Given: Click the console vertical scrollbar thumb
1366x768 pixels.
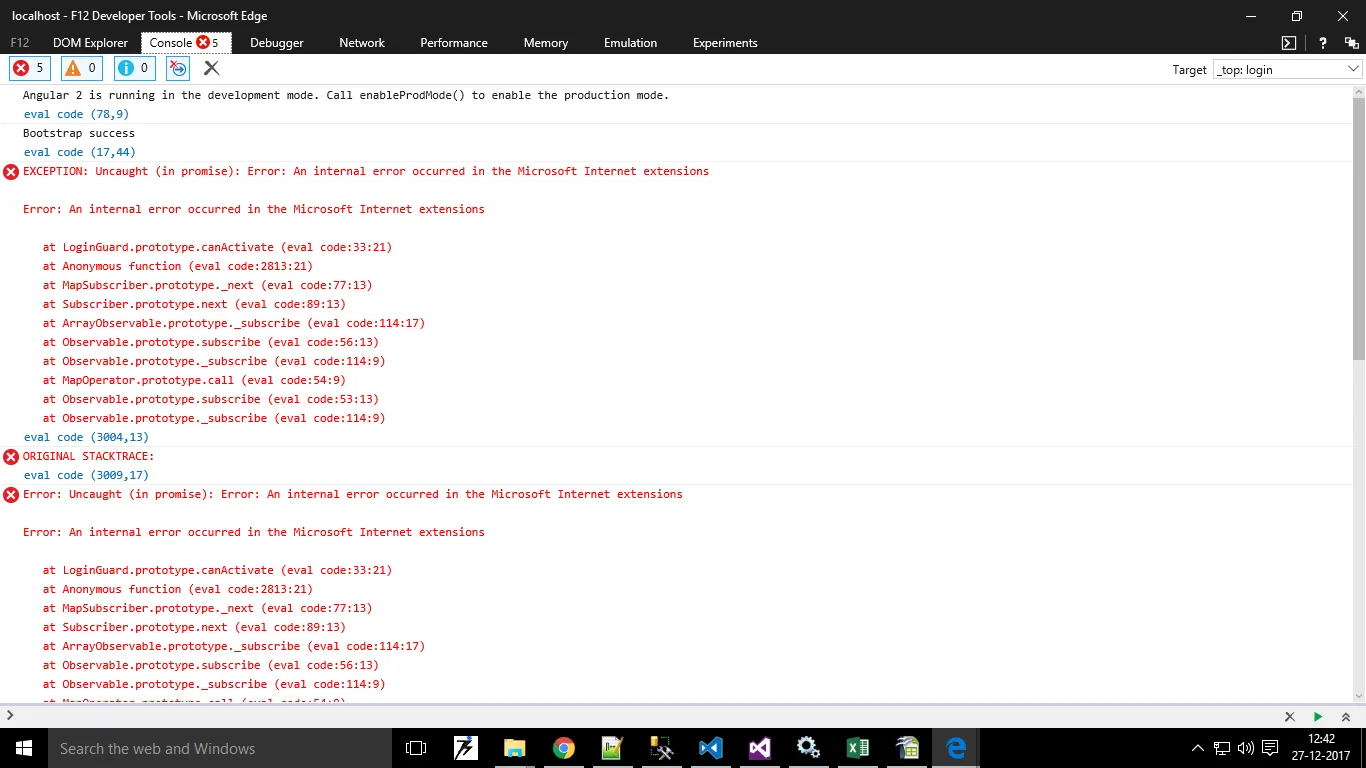Looking at the screenshot, I should click(x=1358, y=229).
